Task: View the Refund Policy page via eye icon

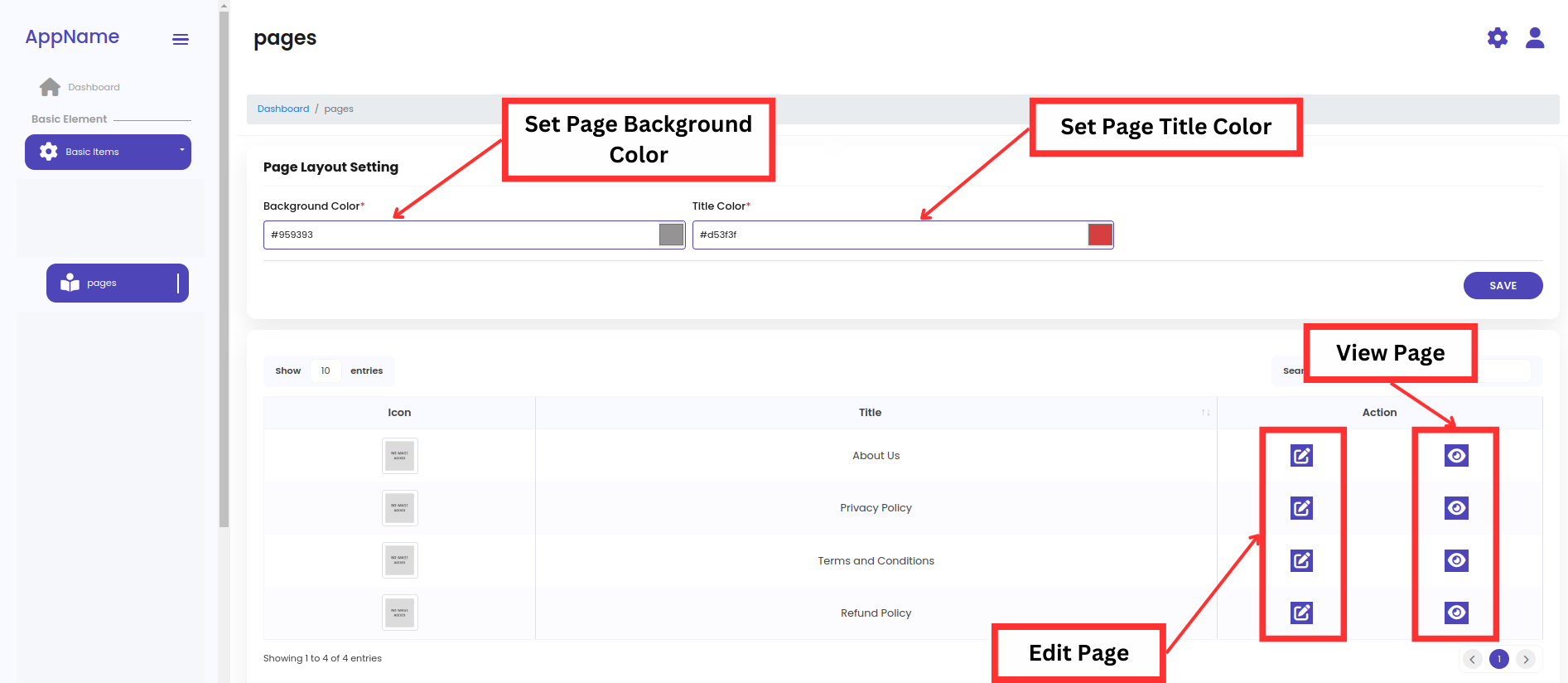Action: click(1456, 613)
